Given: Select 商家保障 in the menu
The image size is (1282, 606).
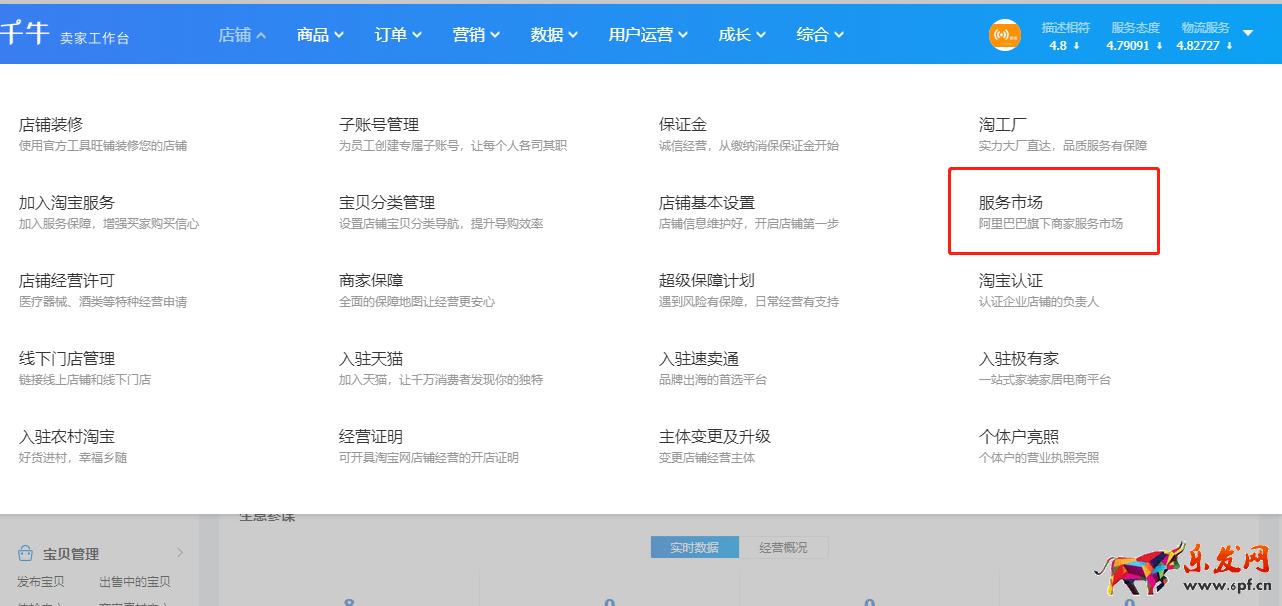Looking at the screenshot, I should tap(371, 281).
